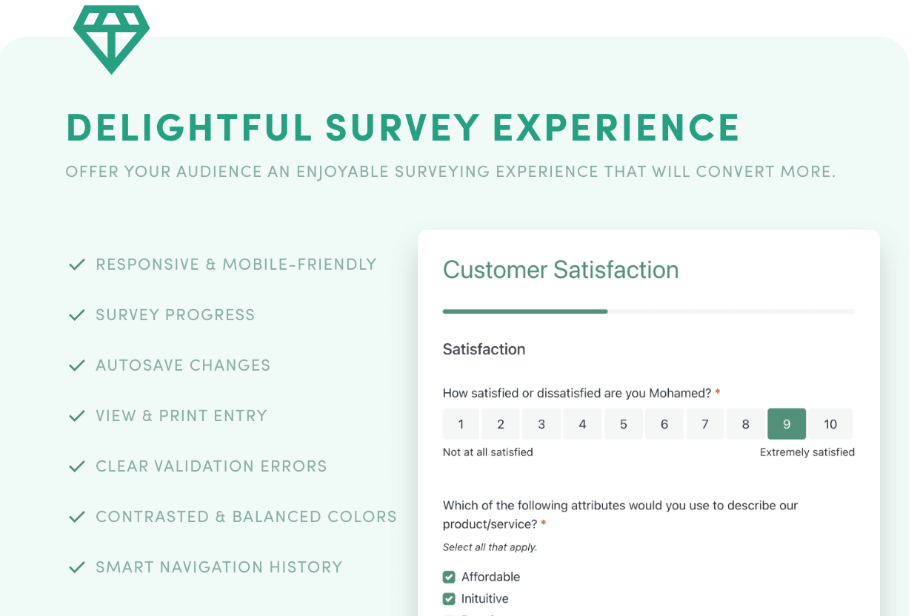Viewport: 916px width, 616px height.
Task: Choose rating 5 on satisfaction scale
Action: click(x=623, y=424)
